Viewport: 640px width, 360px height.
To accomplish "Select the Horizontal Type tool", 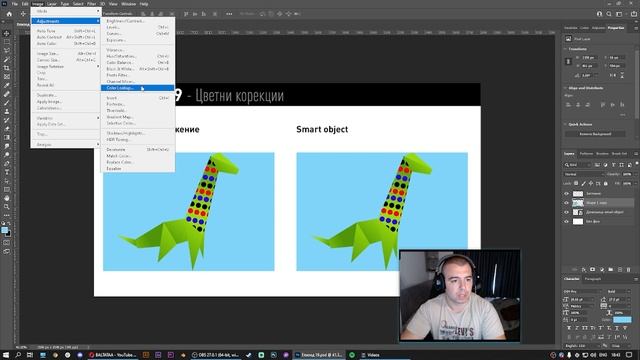I will tap(7, 172).
